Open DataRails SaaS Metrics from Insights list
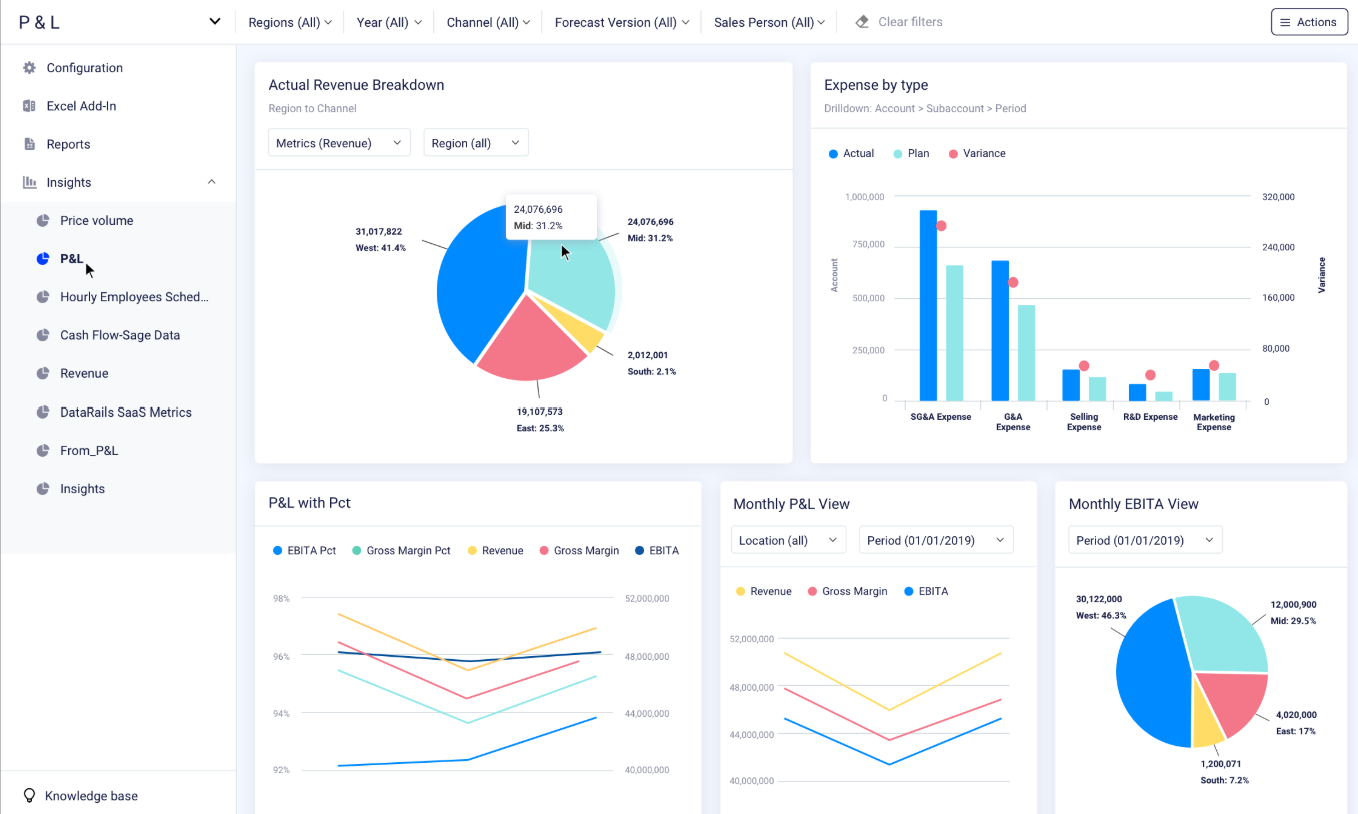 (42, 411)
